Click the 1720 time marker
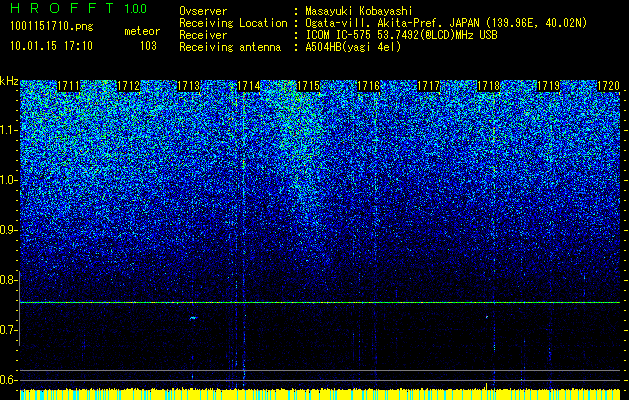This screenshot has width=629, height=400. (609, 86)
